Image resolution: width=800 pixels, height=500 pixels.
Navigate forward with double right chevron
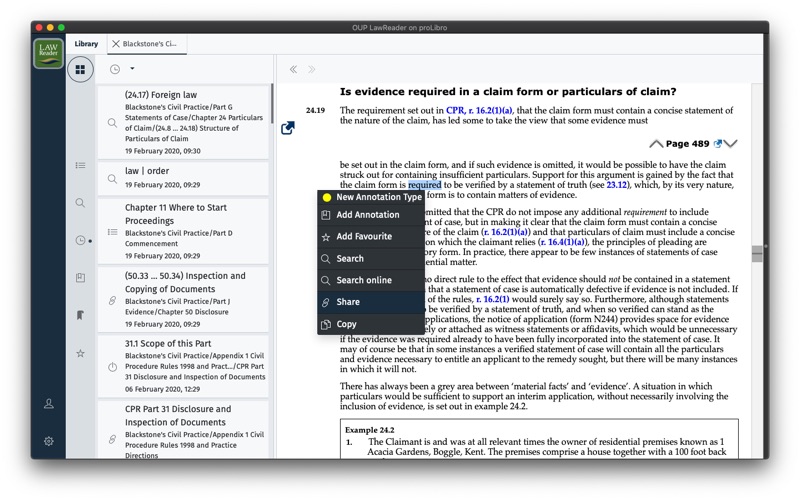click(311, 69)
